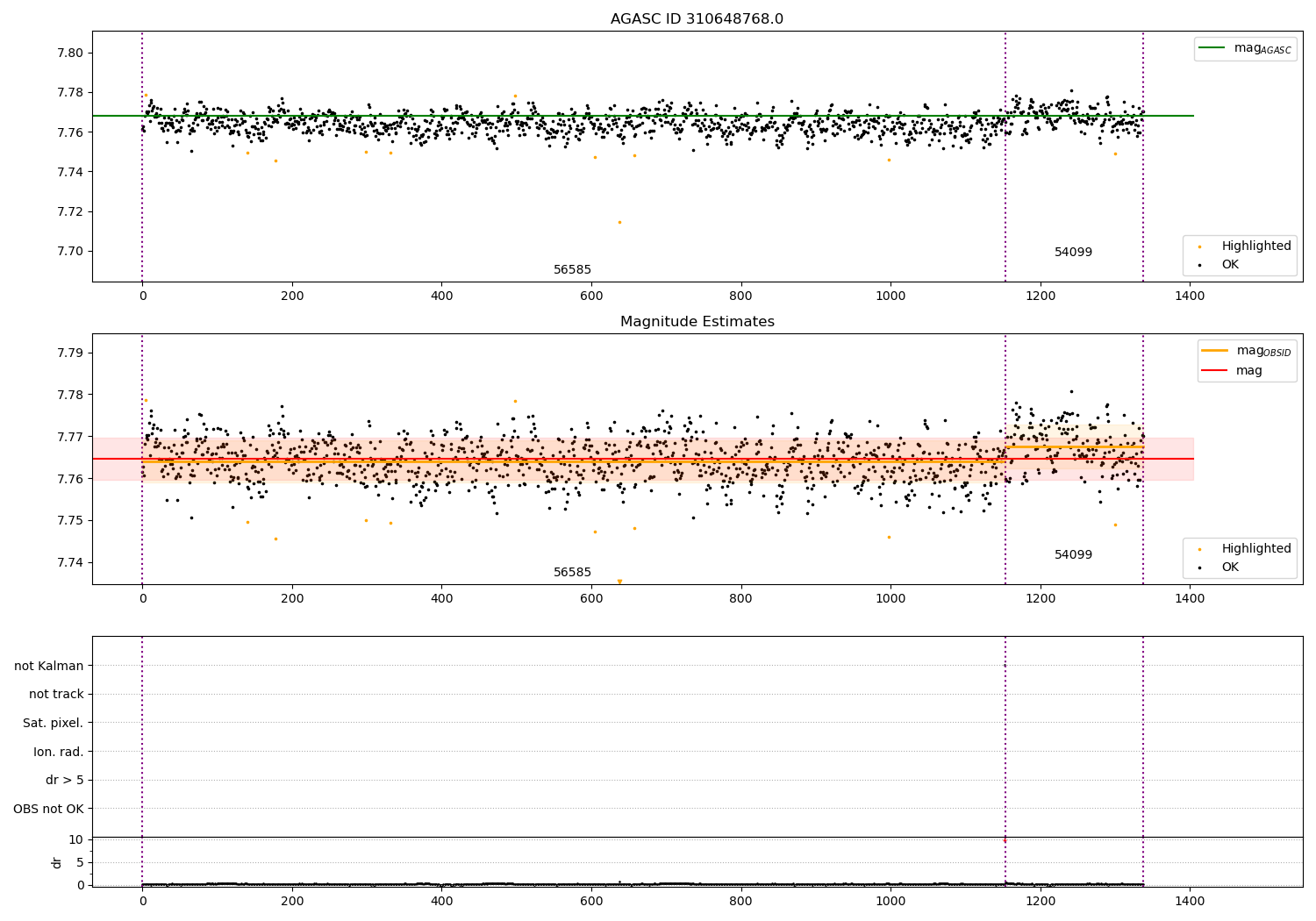Click the 7.80 y-axis tick label
Screen dimensions: 1316x921
coord(70,53)
